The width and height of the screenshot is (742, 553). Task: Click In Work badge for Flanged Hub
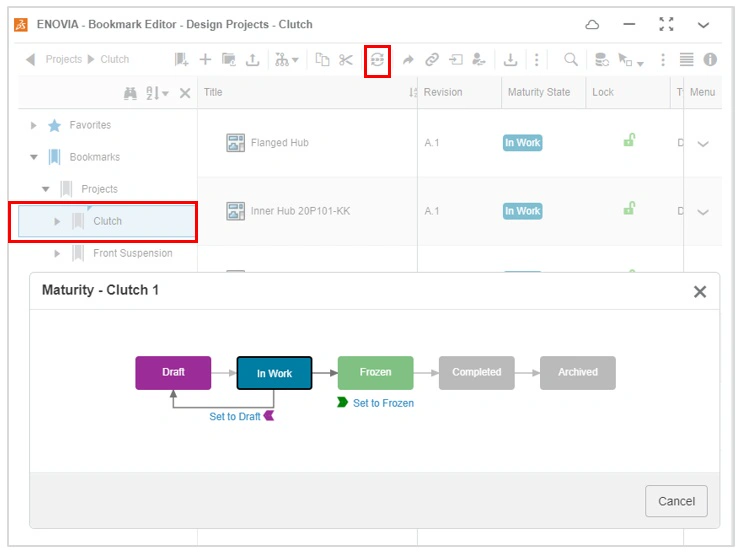coord(522,143)
